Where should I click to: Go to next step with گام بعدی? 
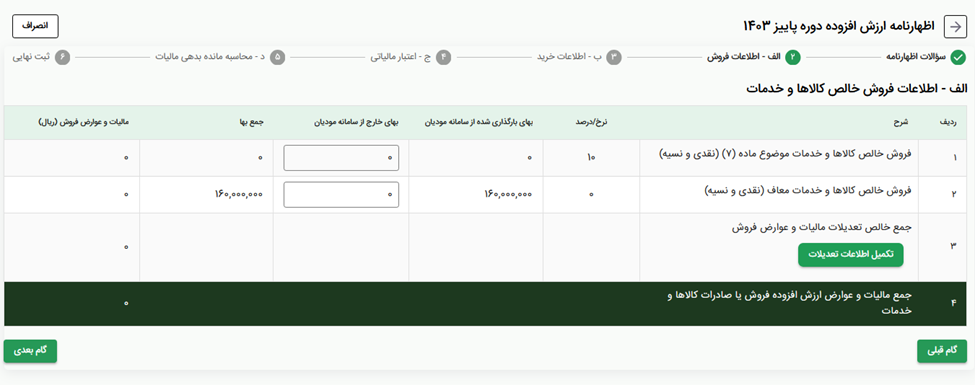tap(30, 351)
